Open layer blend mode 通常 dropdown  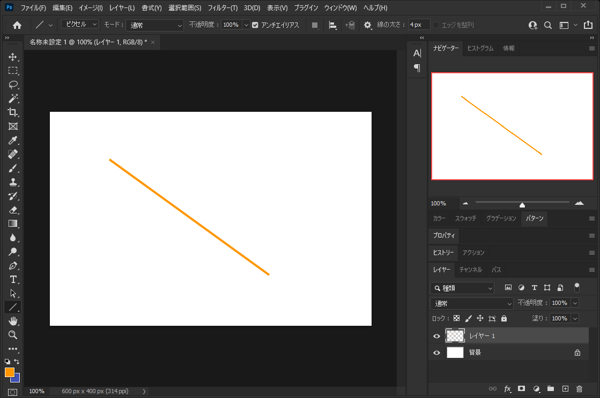tap(471, 303)
